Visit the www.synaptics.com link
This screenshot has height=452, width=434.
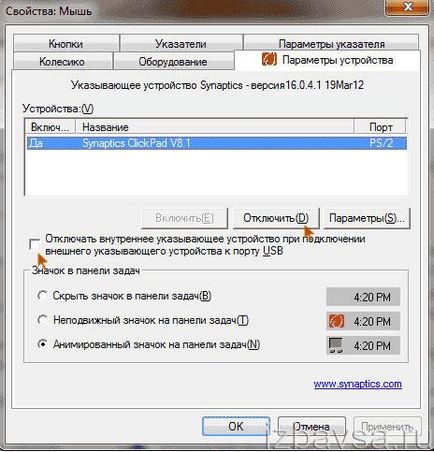pyautogui.click(x=358, y=384)
